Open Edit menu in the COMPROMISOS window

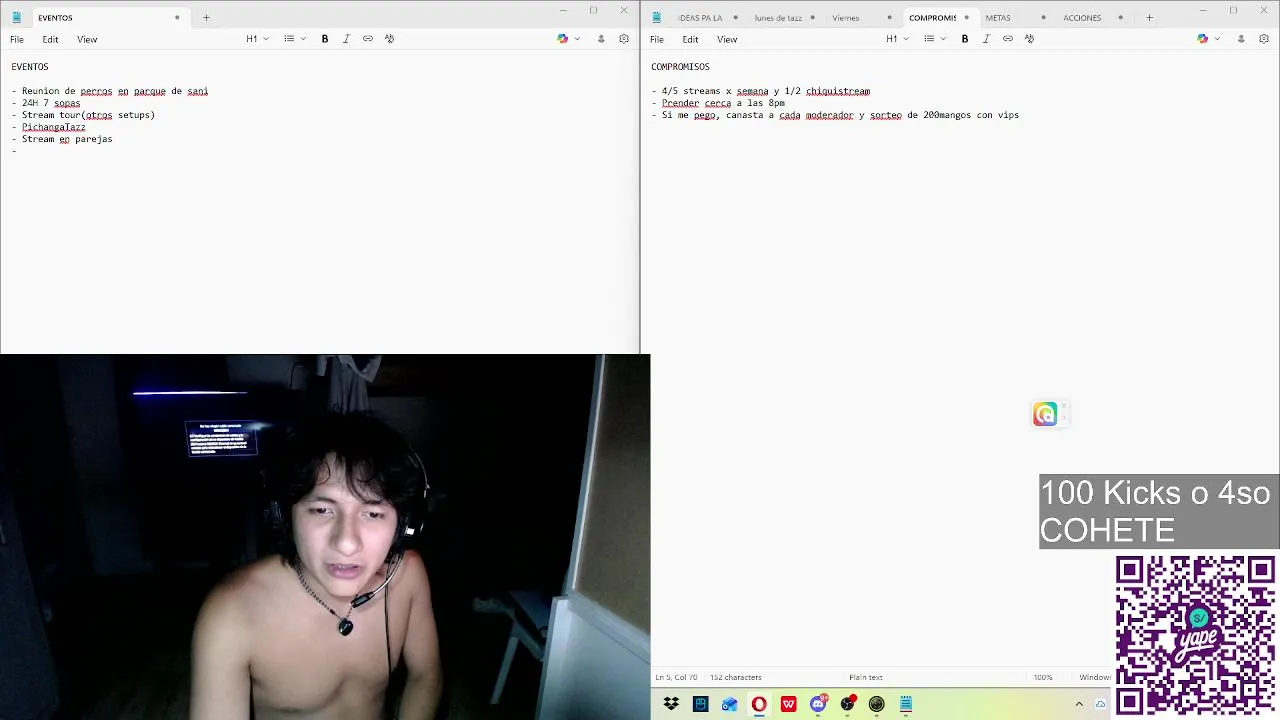[x=690, y=39]
